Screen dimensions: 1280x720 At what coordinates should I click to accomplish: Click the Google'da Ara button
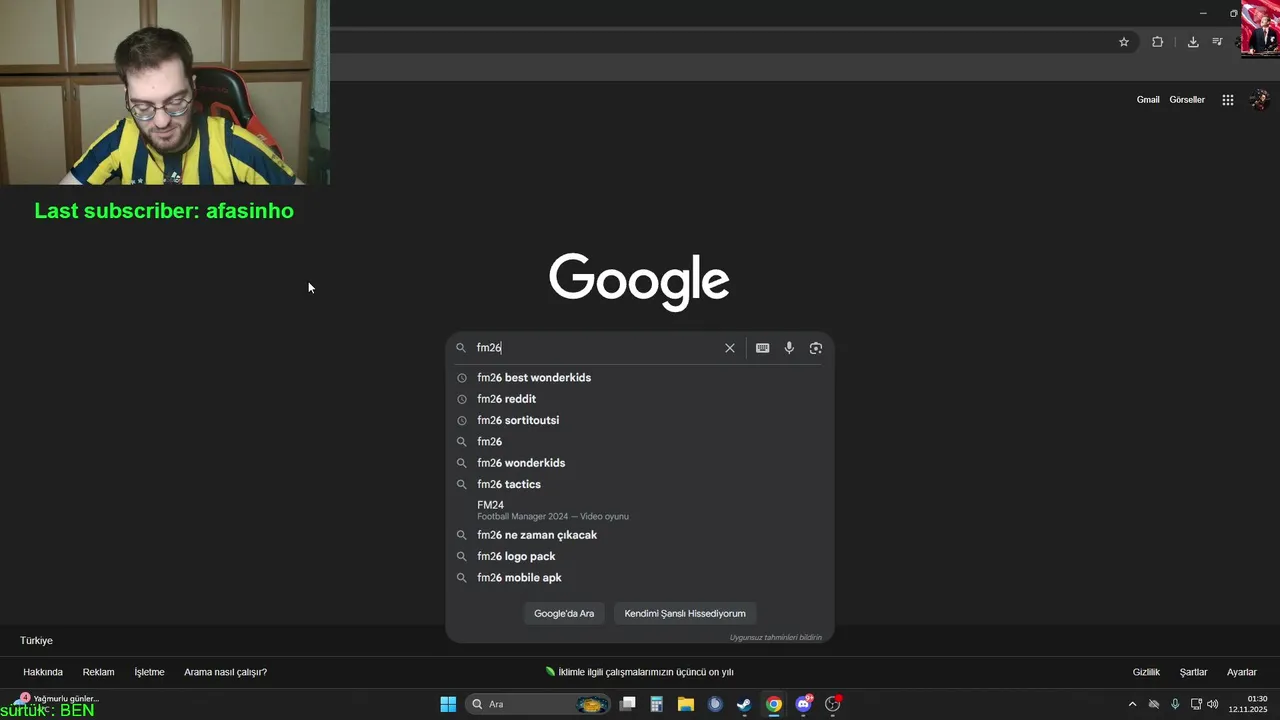pyautogui.click(x=564, y=614)
